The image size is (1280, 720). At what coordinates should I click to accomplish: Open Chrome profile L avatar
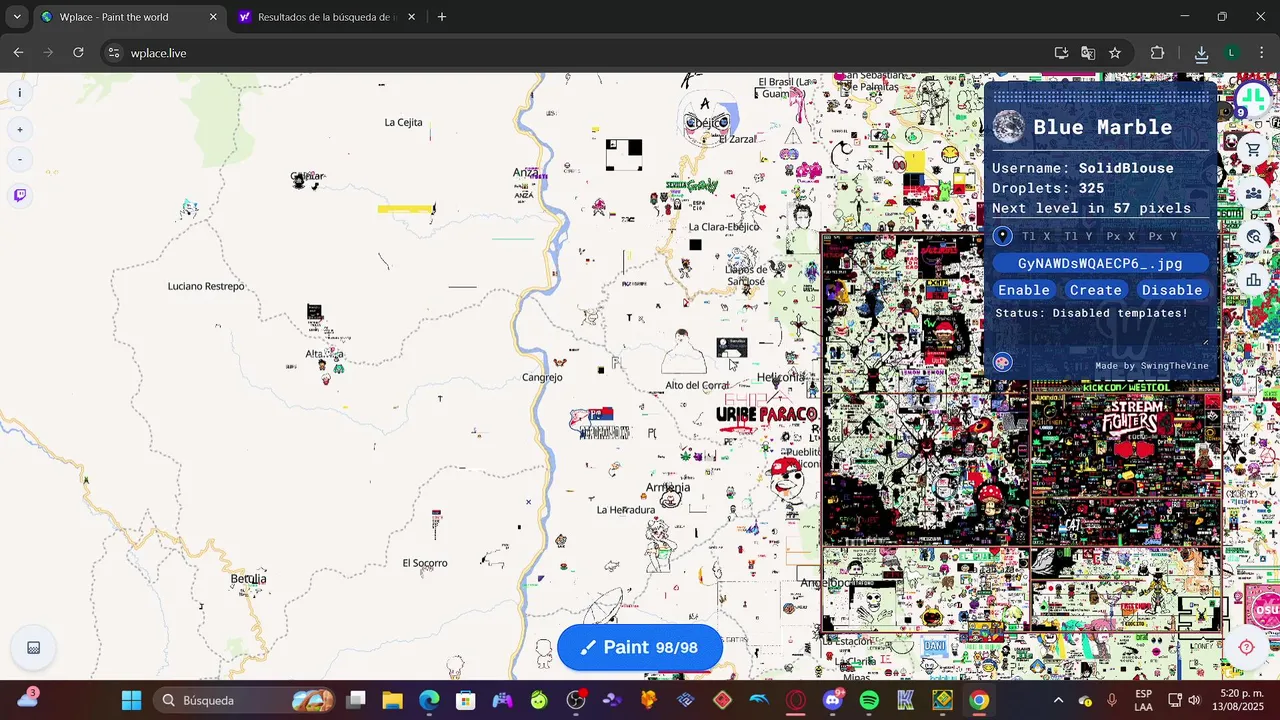click(x=1232, y=53)
